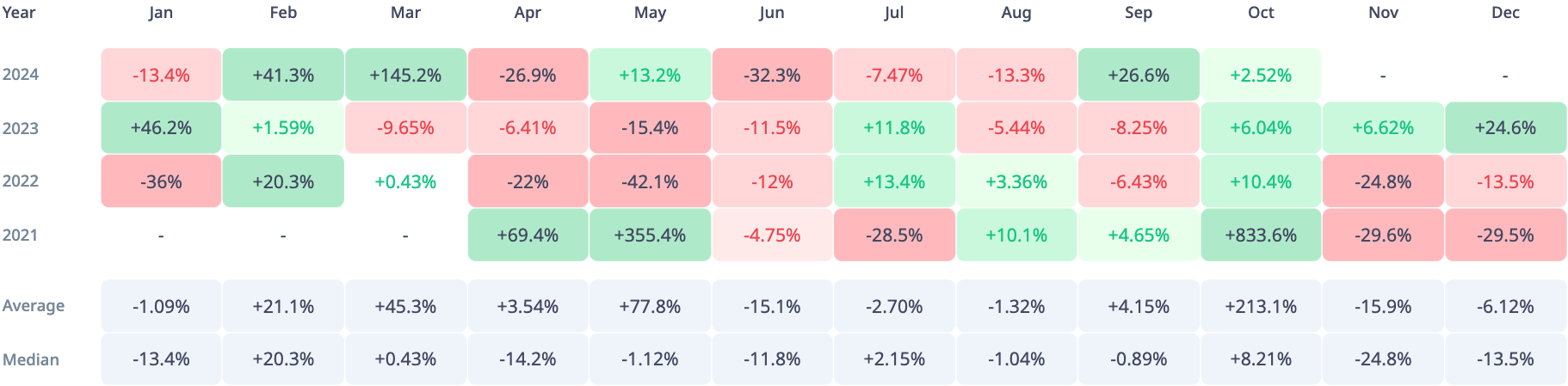
Task: Select the 2021 row label
Action: coord(21,235)
